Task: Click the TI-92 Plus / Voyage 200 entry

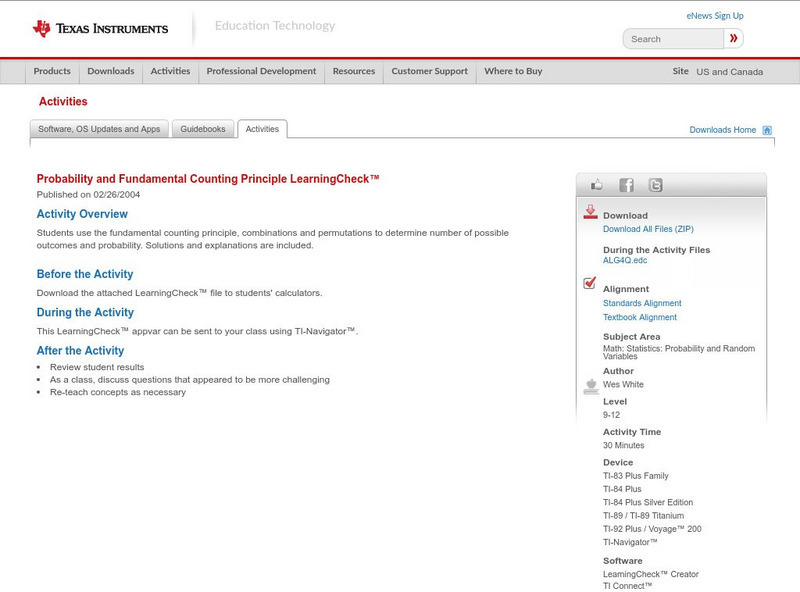Action: [652, 529]
